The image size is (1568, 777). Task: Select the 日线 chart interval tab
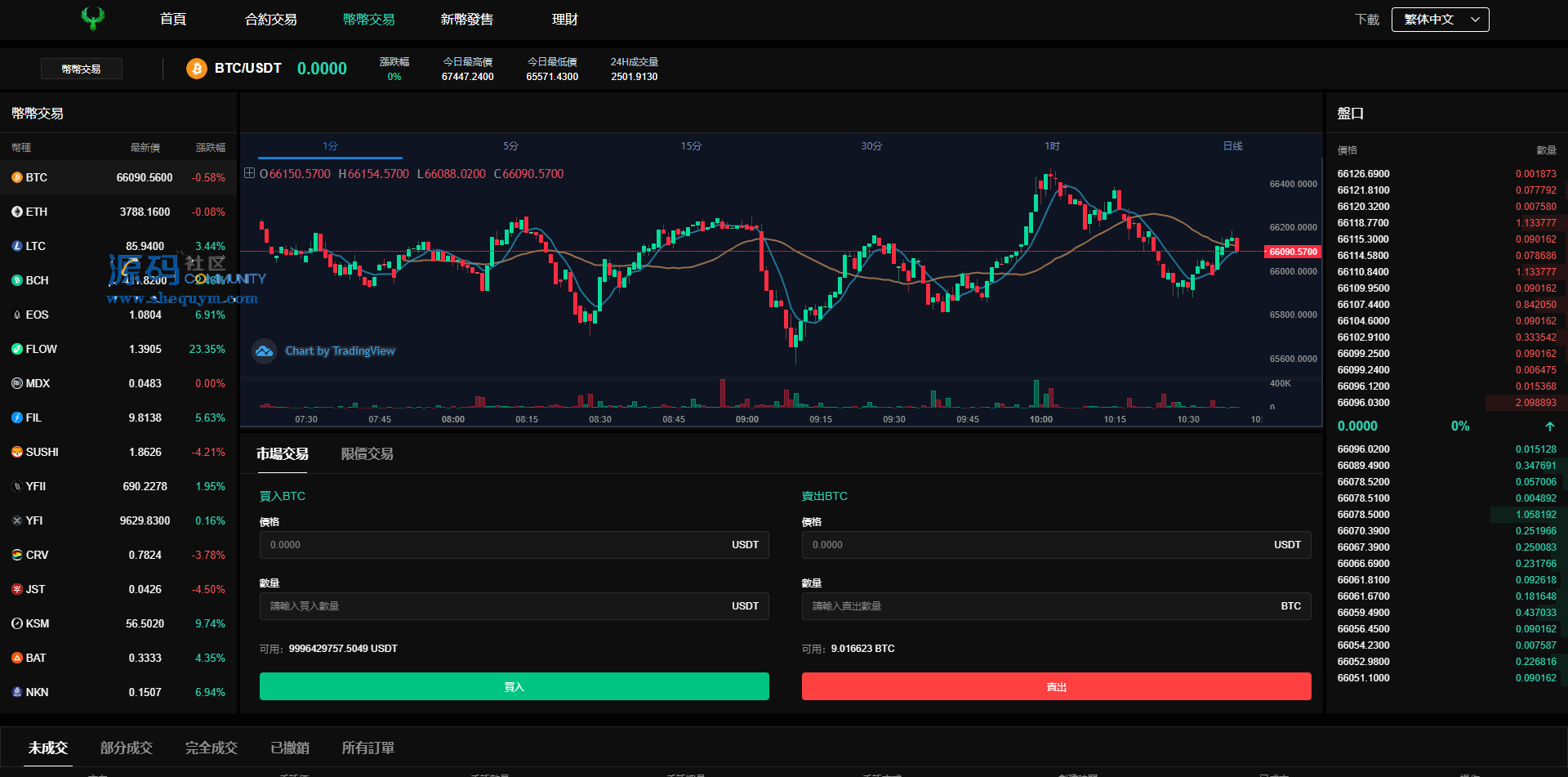click(x=1232, y=146)
